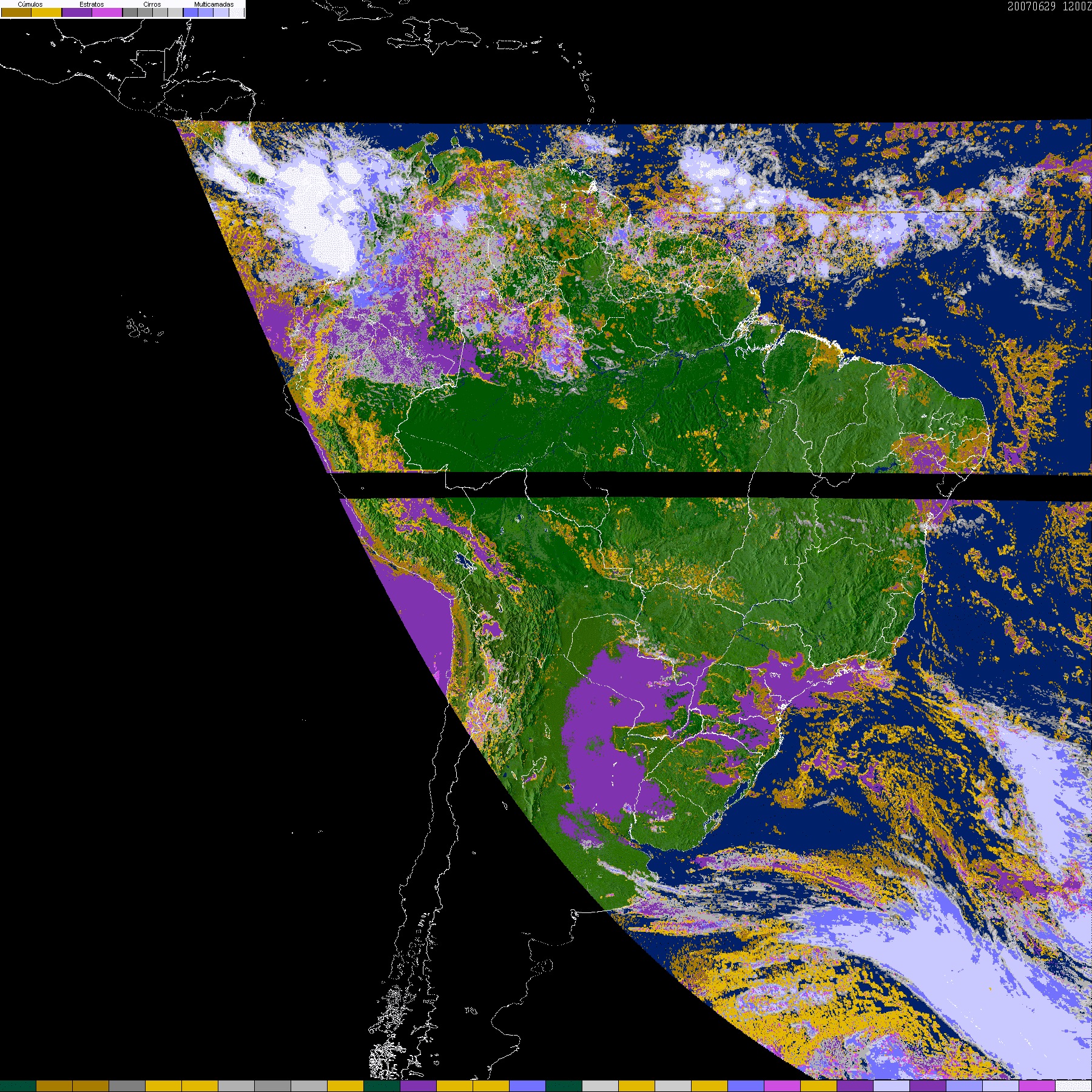Choose the magenta Estratos legend swatch
The height and width of the screenshot is (1092, 1092).
[x=107, y=13]
